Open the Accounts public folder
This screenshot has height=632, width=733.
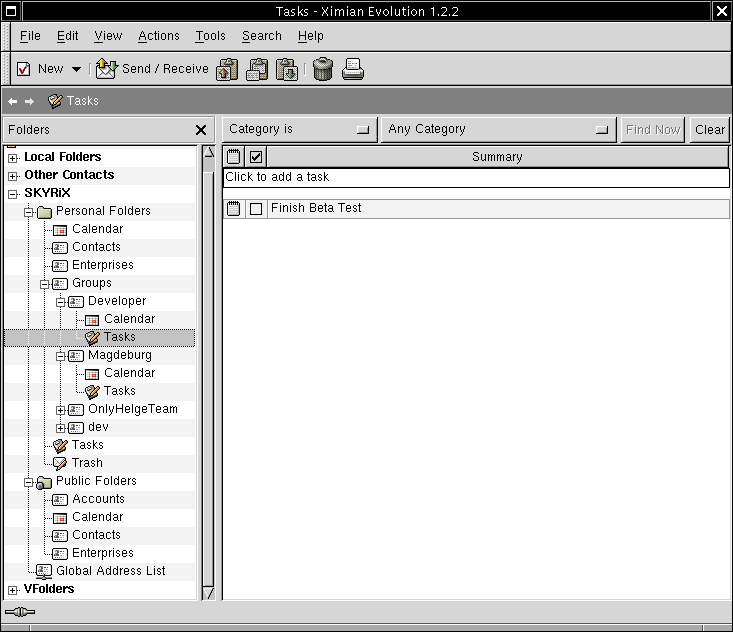pos(98,499)
